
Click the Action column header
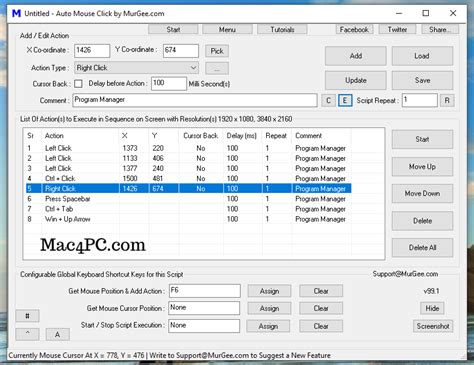pyautogui.click(x=80, y=136)
